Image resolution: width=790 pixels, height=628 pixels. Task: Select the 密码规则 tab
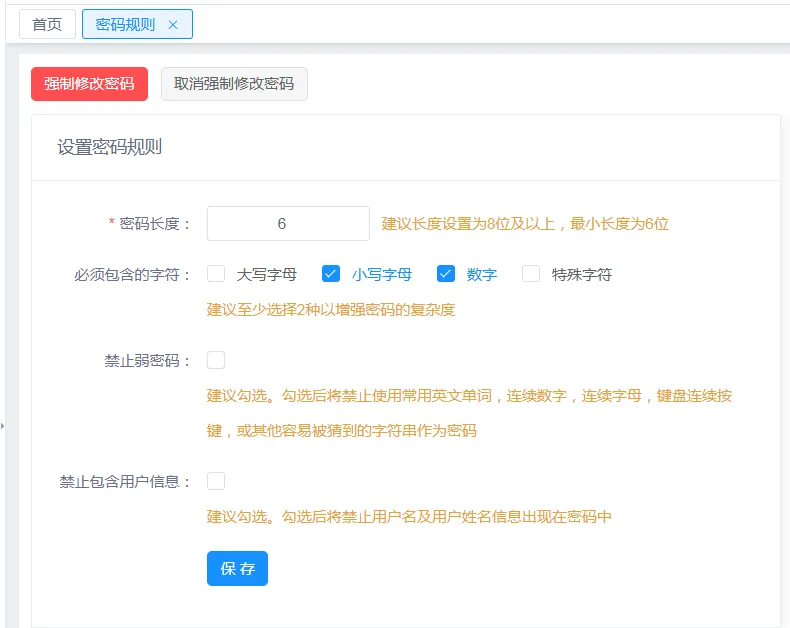coord(125,24)
